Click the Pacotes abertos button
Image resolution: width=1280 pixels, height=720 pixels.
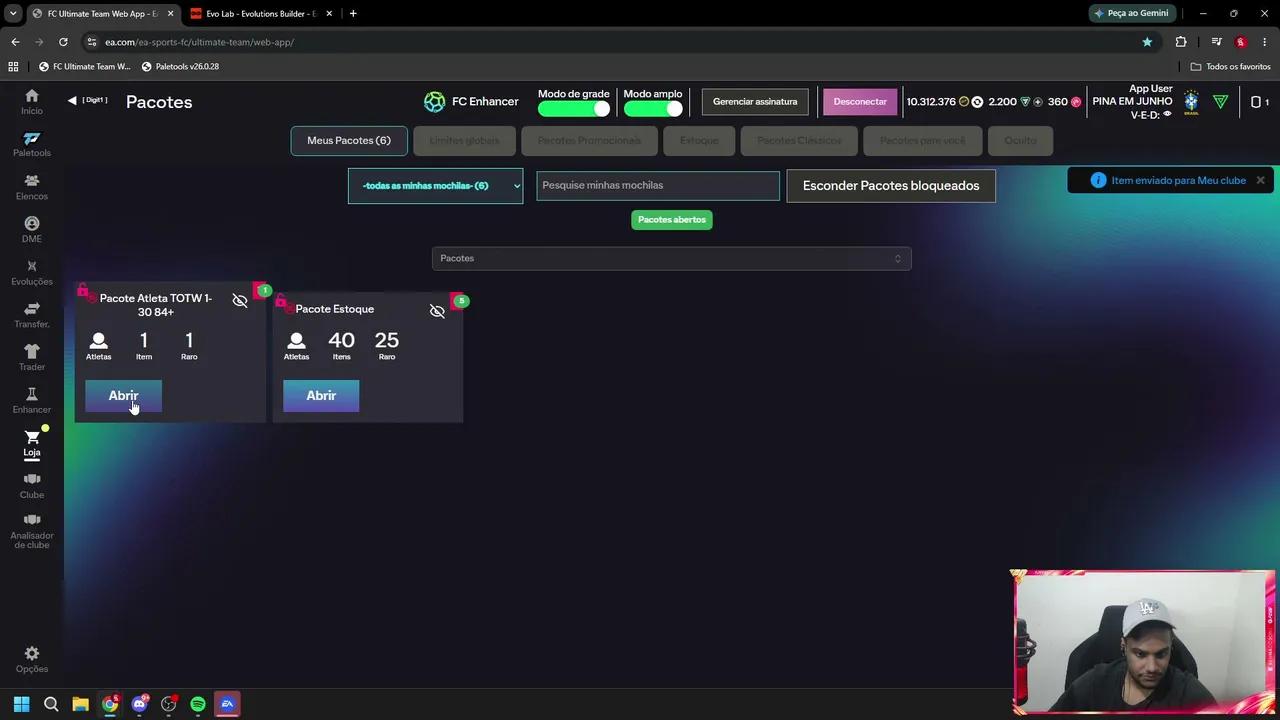(x=672, y=219)
